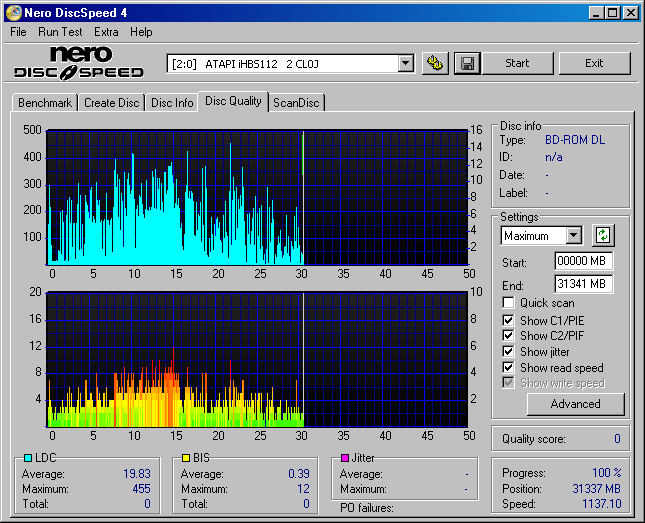Open the Help menu
This screenshot has width=645, height=523.
141,32
